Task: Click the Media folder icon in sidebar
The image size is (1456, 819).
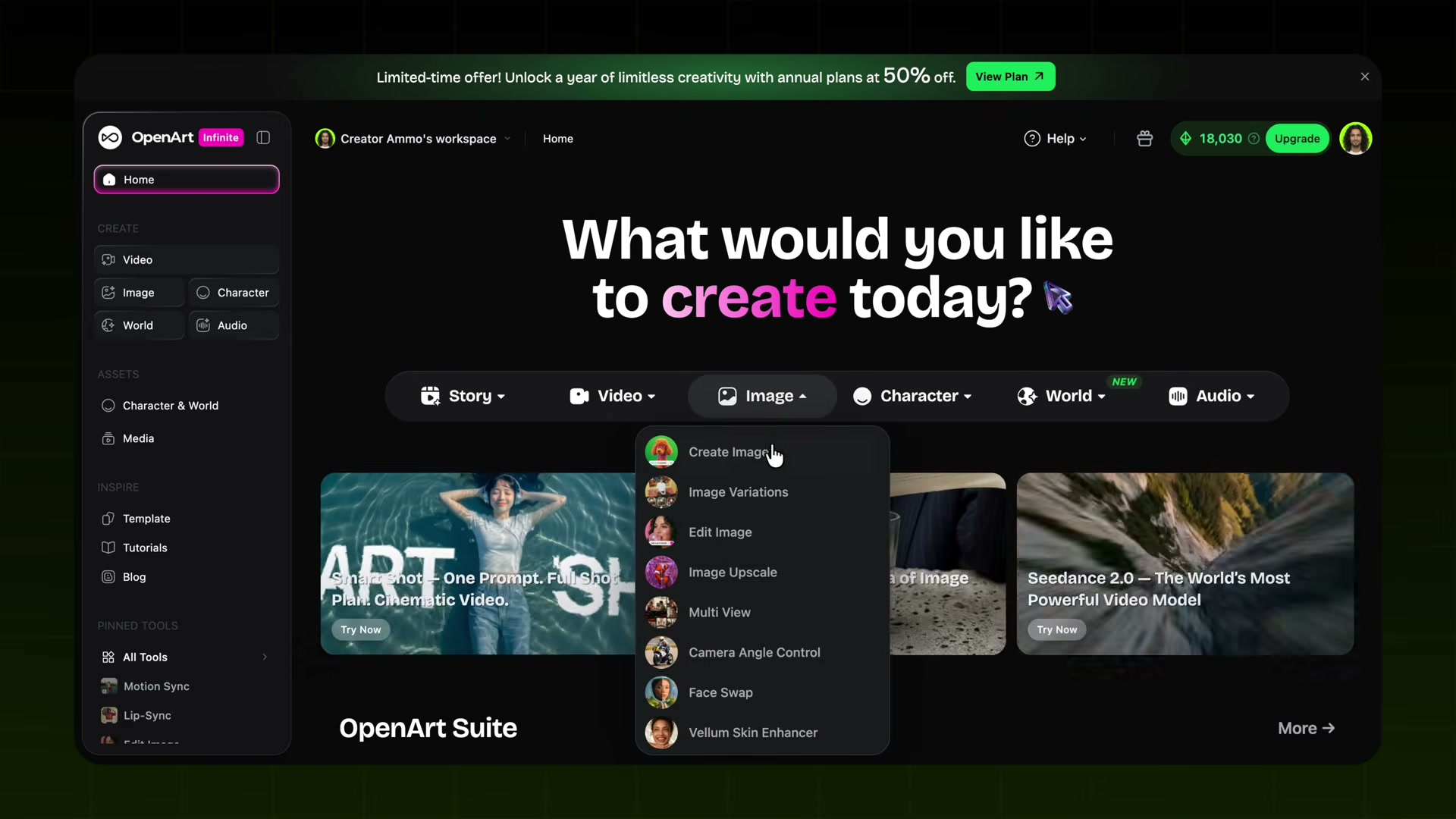Action: (108, 438)
